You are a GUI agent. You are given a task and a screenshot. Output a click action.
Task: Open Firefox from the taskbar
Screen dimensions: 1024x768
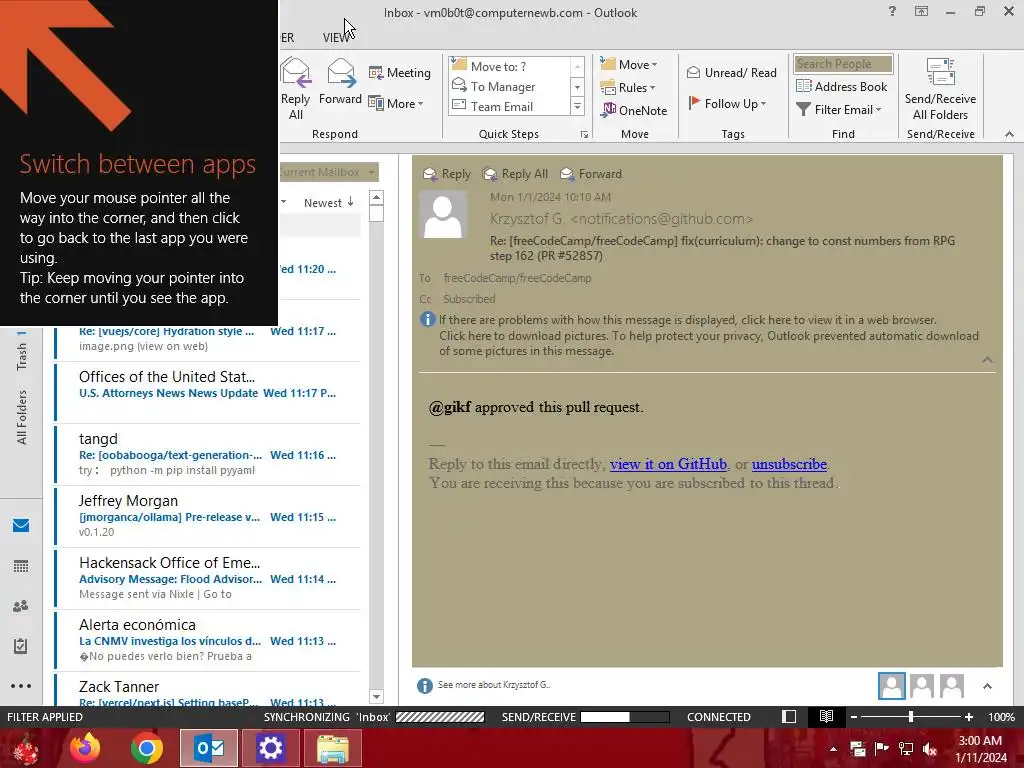[85, 748]
